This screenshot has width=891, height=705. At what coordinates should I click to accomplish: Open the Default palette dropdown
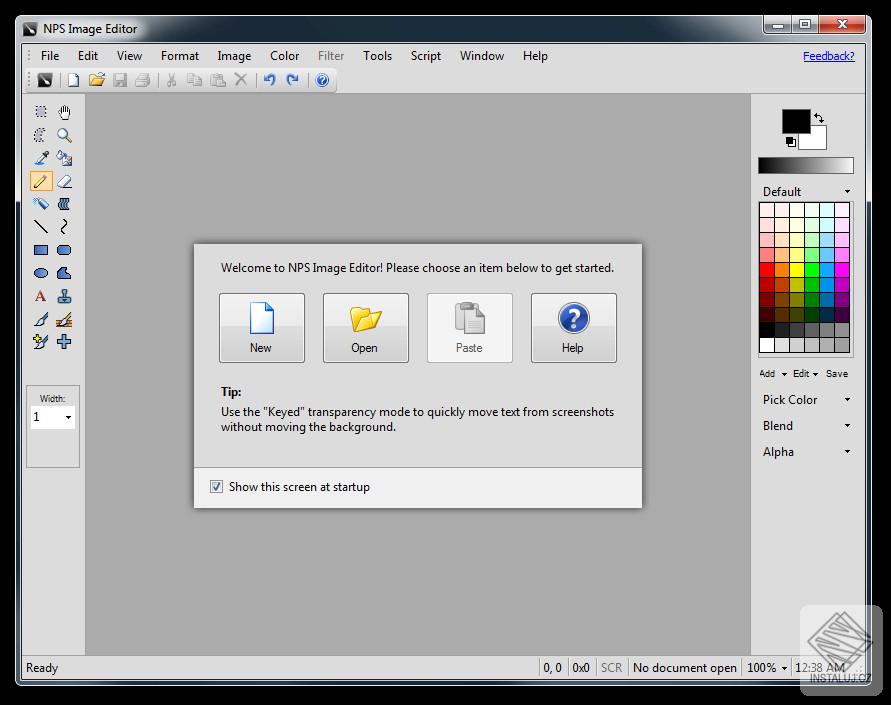click(805, 191)
